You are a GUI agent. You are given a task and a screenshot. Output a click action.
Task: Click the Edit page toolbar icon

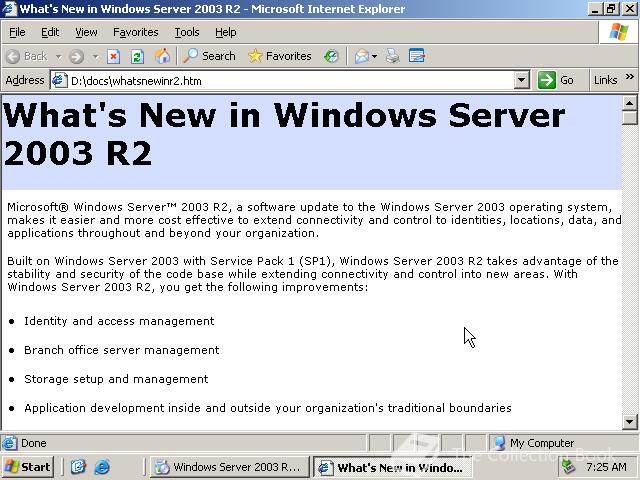417,56
